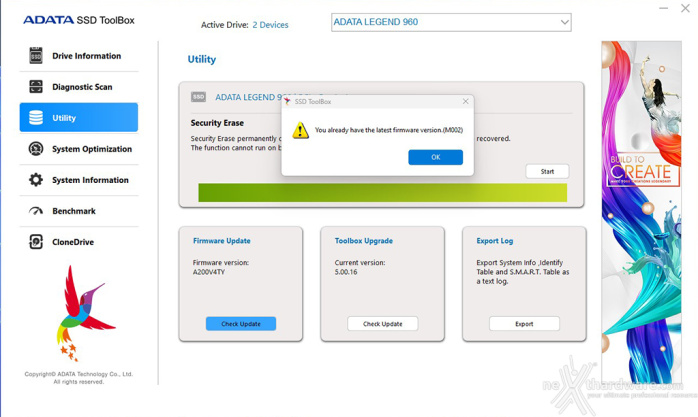This screenshot has width=698, height=417.
Task: Click the Export Log heading
Action: 495,241
